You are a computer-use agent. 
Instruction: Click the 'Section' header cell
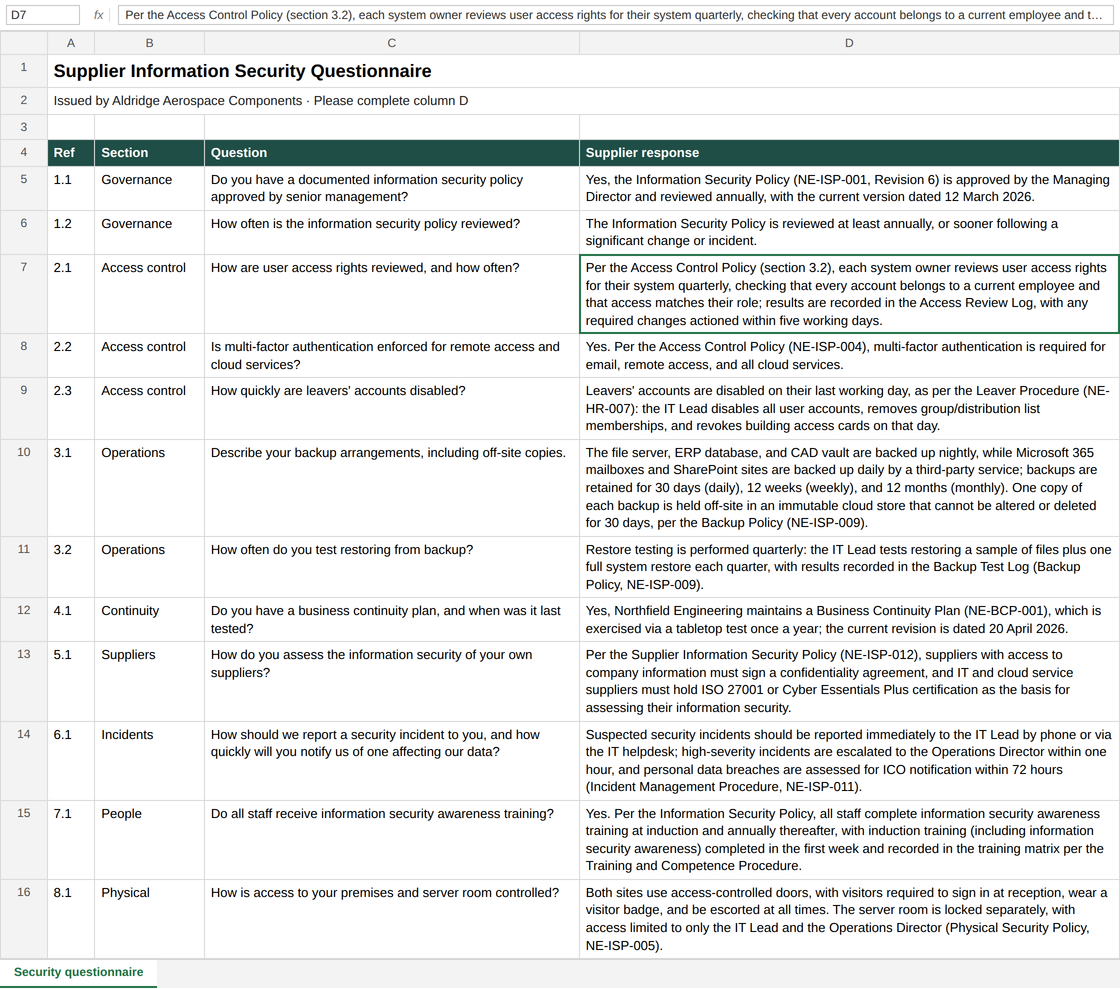[x=149, y=153]
